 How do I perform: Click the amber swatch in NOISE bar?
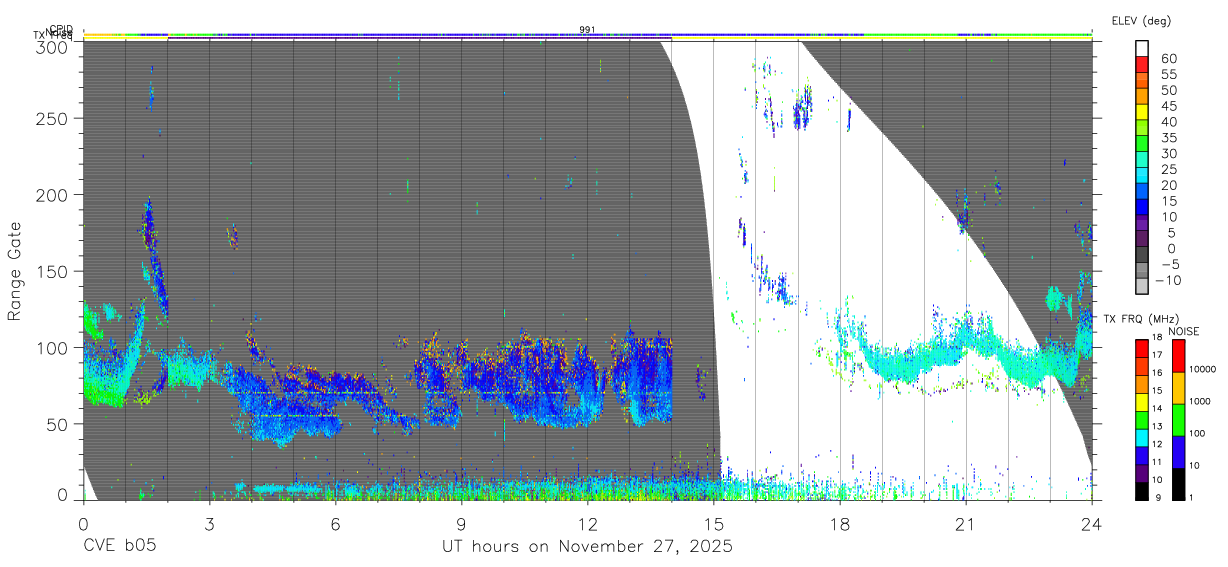1179,388
